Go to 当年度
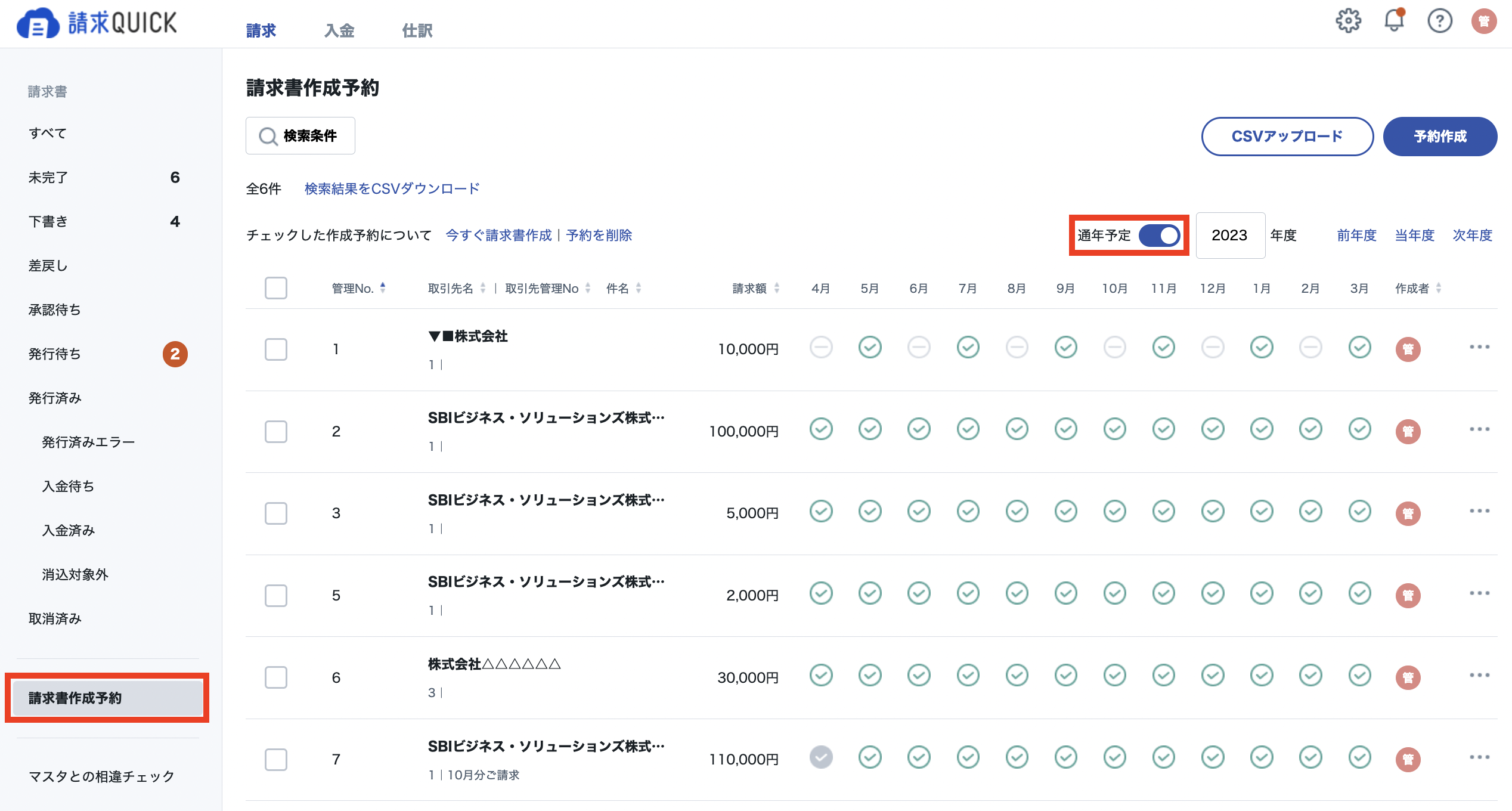Viewport: 1512px width, 811px height. click(x=1414, y=236)
